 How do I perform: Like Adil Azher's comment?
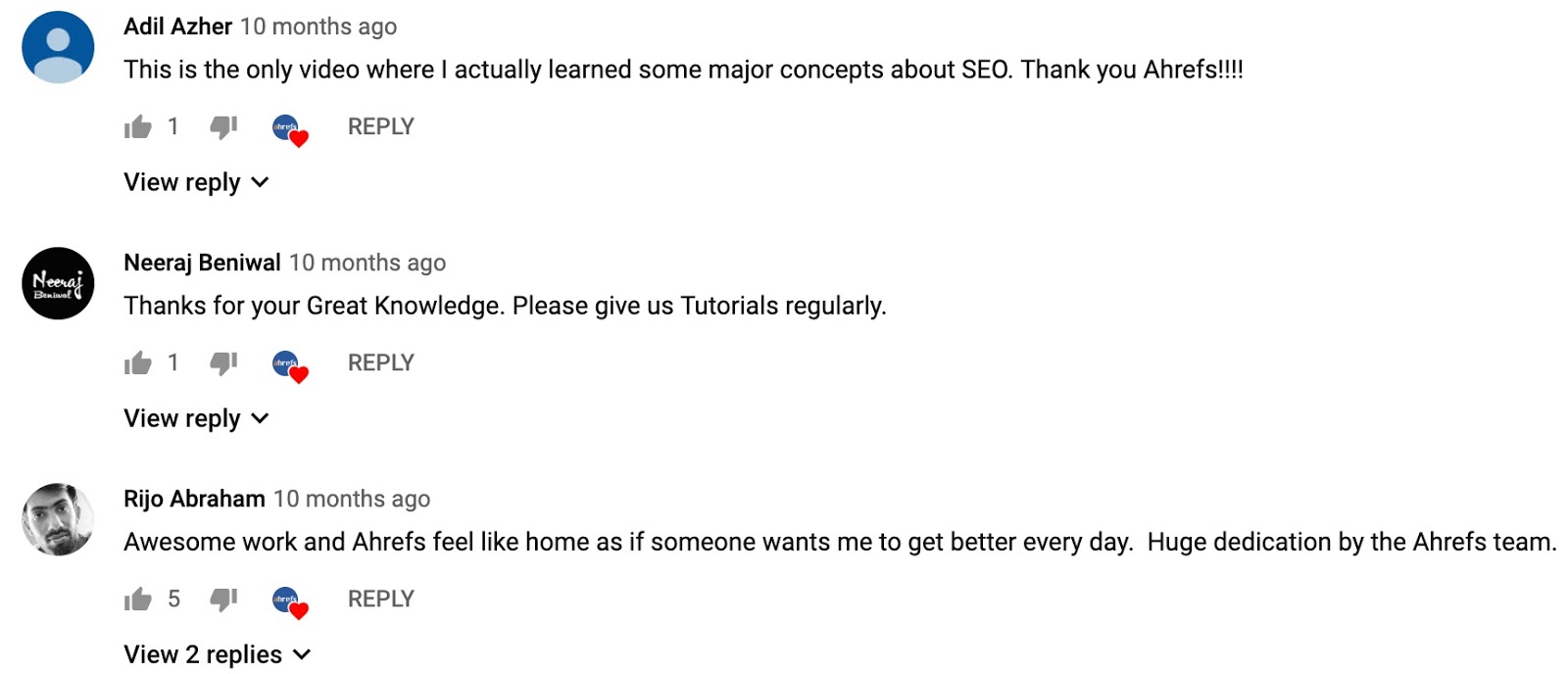click(x=138, y=125)
